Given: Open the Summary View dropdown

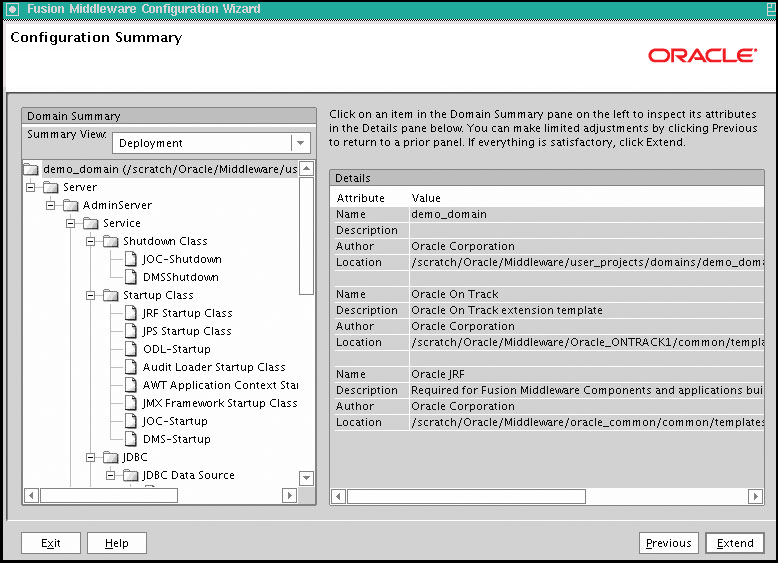Looking at the screenshot, I should click(x=300, y=143).
